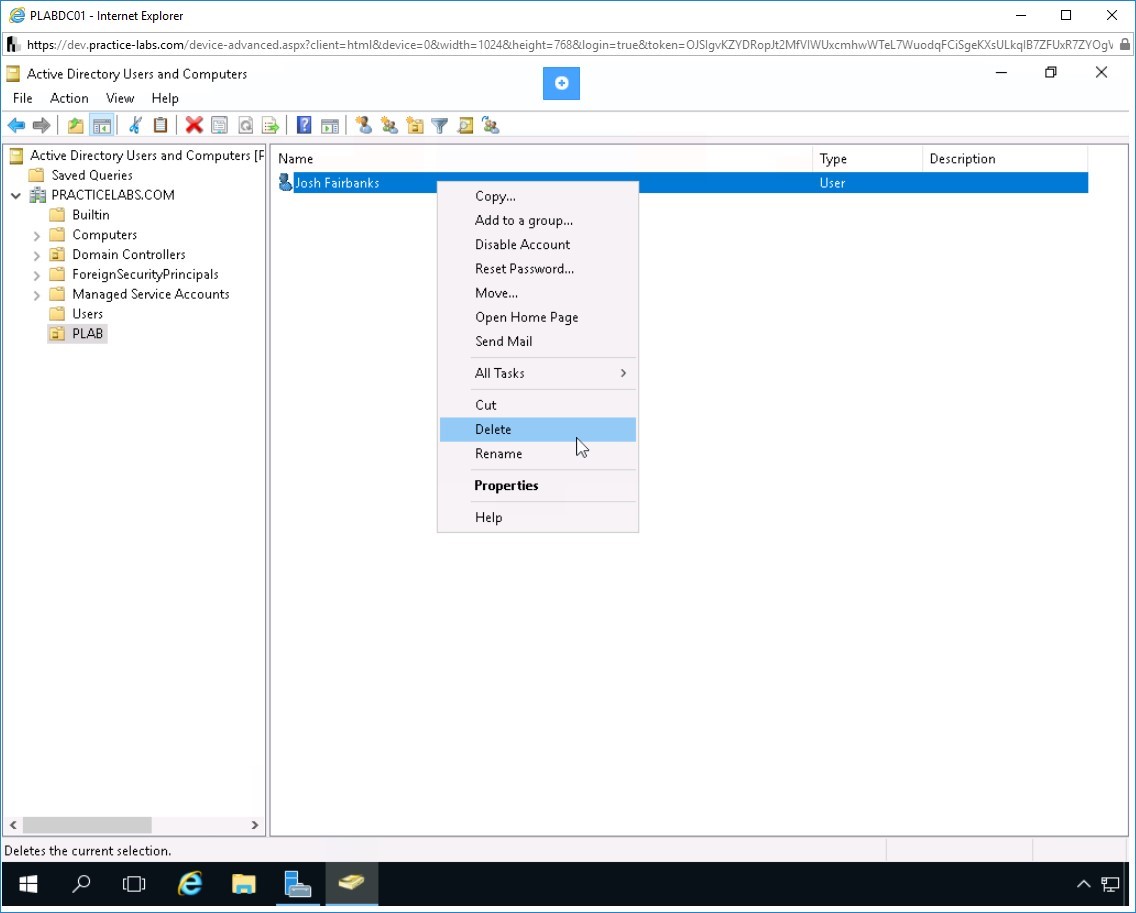The height and width of the screenshot is (913, 1136).
Task: Click the Export List toolbar icon
Action: click(270, 125)
